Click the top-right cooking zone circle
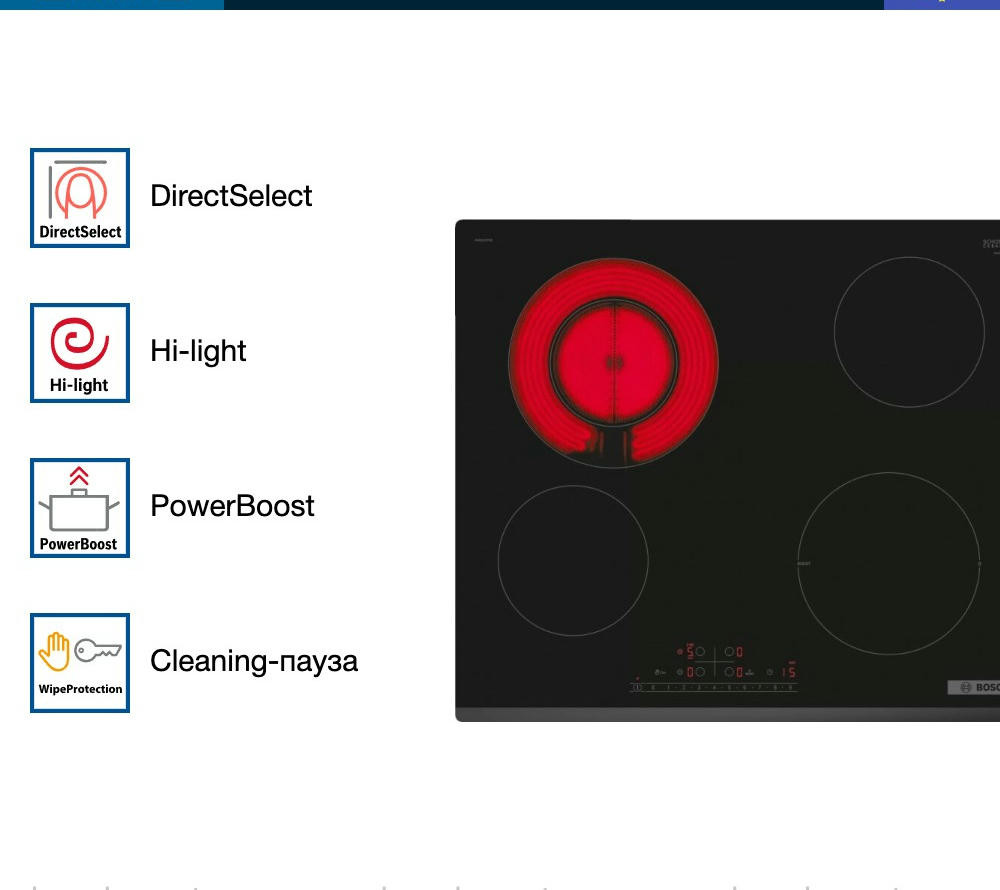The image size is (1000, 890). [x=909, y=332]
